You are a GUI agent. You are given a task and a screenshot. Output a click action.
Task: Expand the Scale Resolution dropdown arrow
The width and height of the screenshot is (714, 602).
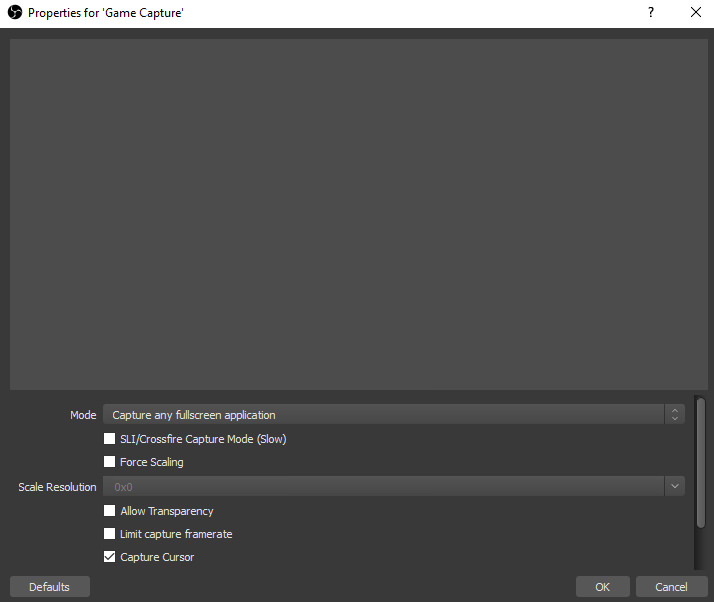pyautogui.click(x=674, y=486)
